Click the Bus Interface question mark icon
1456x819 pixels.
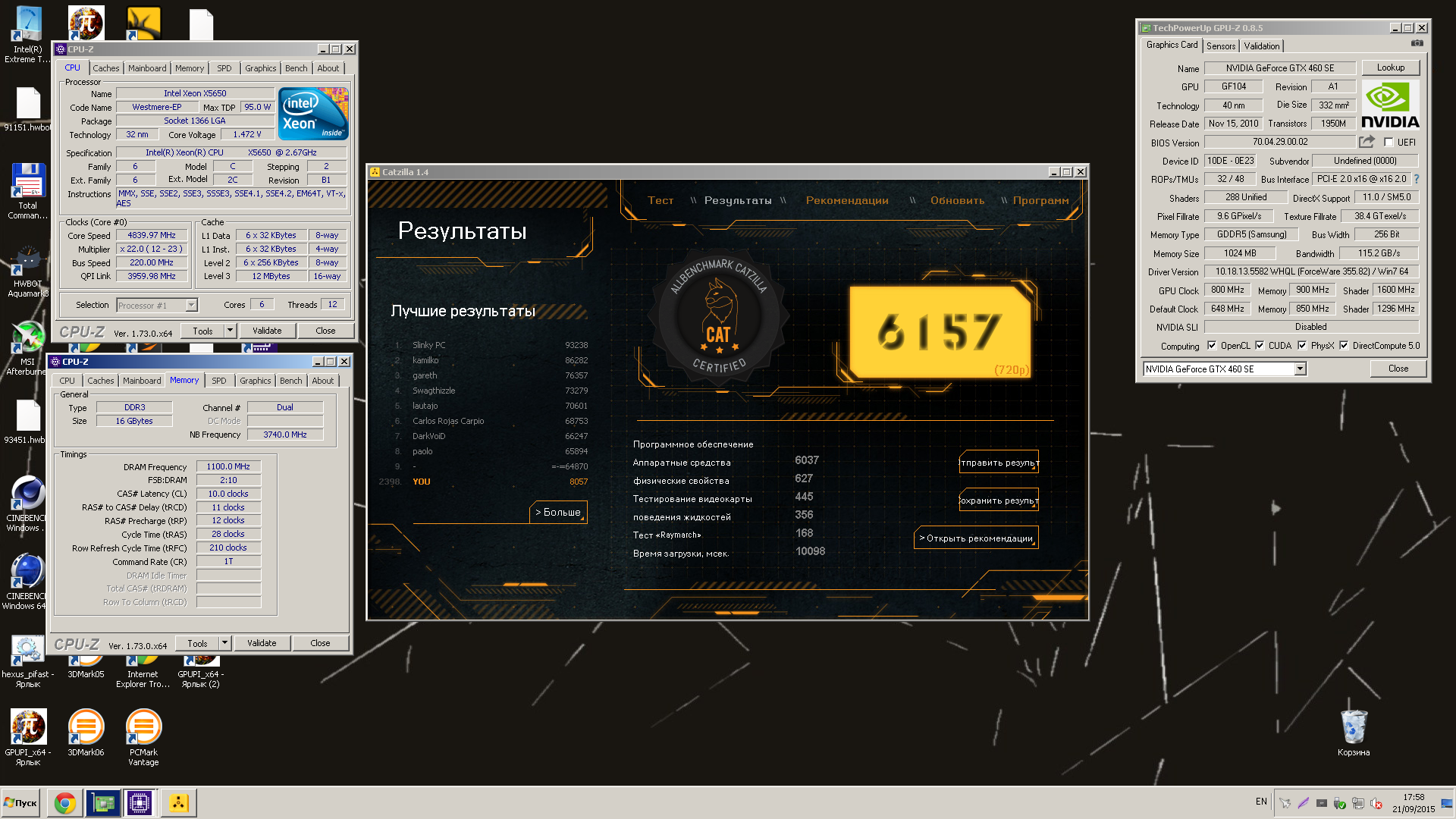coord(1416,179)
